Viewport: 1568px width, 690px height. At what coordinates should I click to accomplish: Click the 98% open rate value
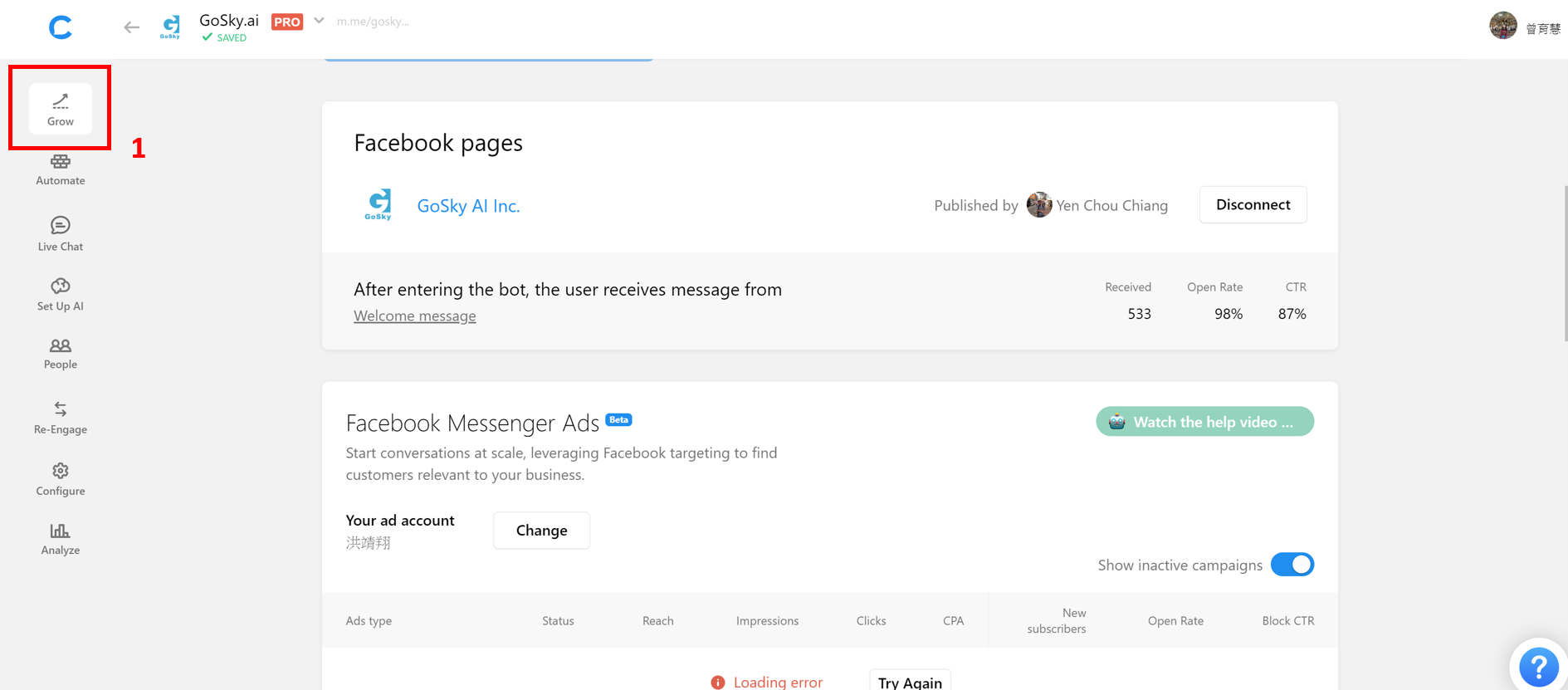click(1229, 314)
